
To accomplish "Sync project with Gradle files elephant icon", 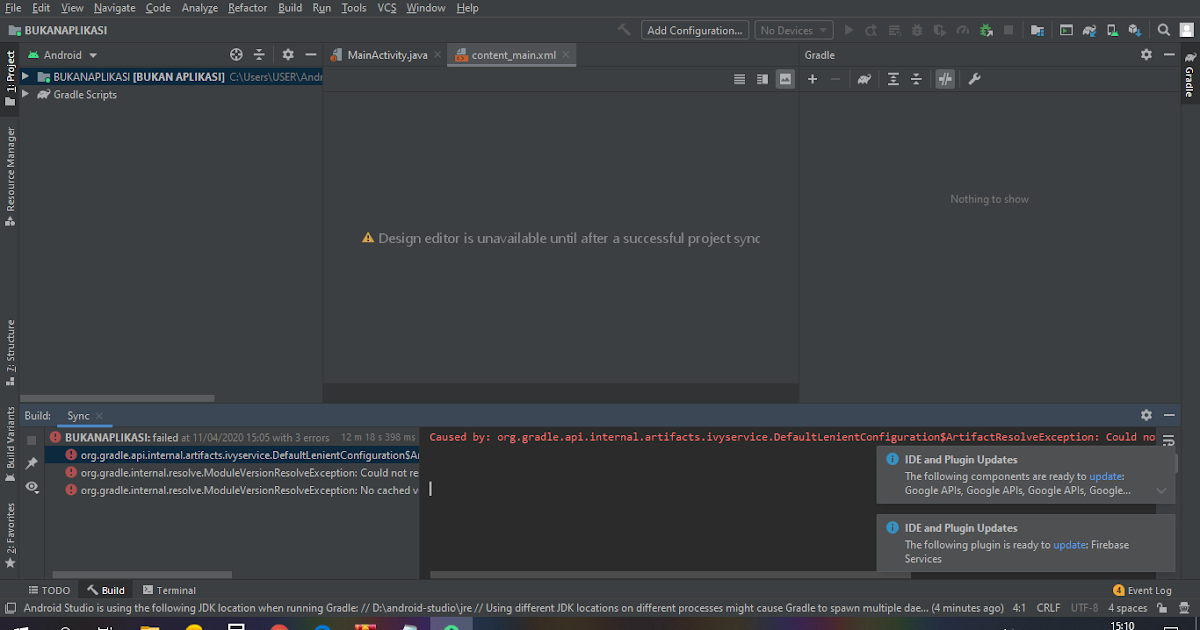I will [1088, 30].
